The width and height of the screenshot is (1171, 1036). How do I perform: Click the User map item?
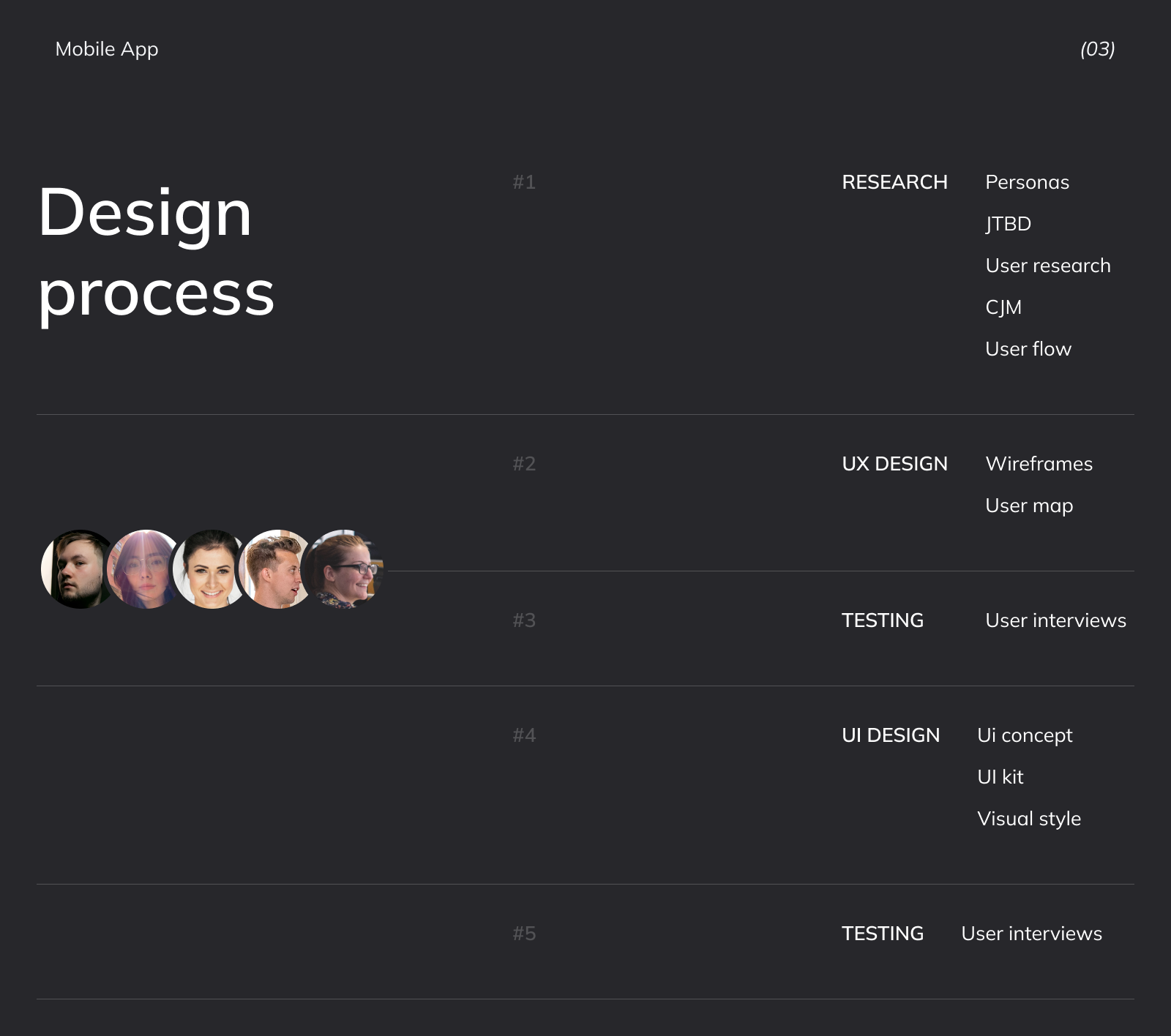coord(1029,506)
